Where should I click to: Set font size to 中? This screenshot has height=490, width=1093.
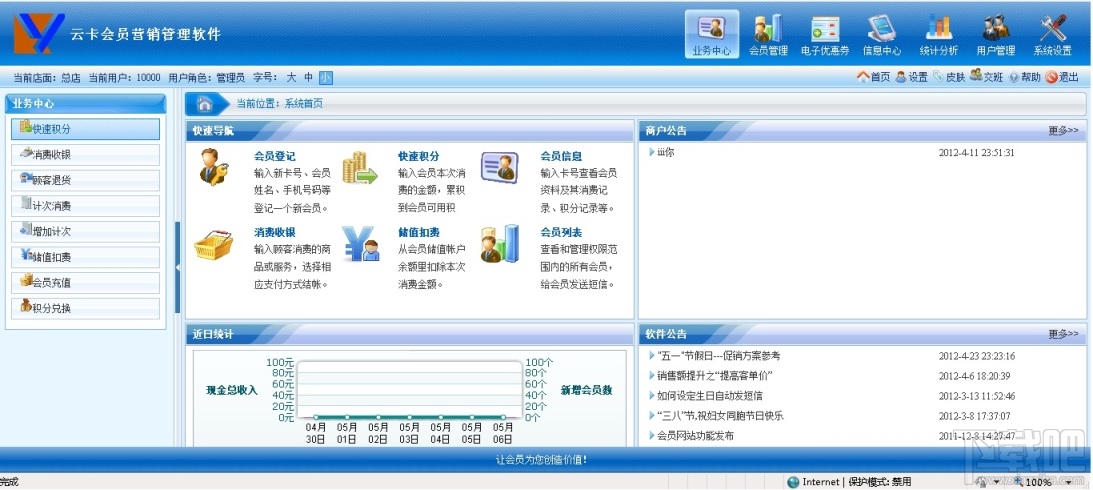click(308, 77)
